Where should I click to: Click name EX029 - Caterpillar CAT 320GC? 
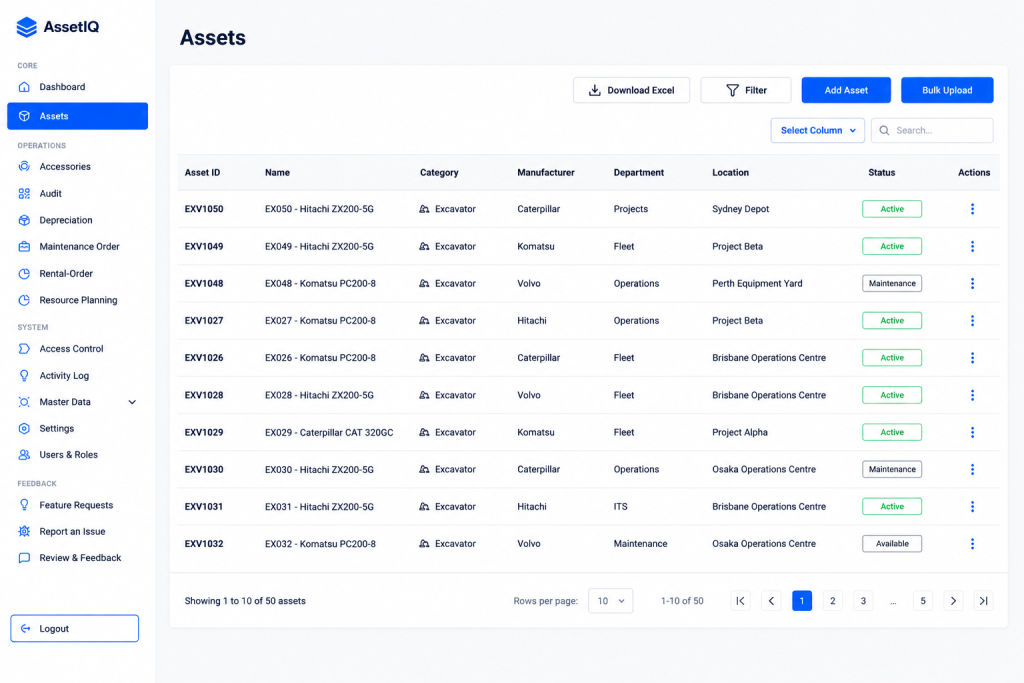tap(329, 432)
